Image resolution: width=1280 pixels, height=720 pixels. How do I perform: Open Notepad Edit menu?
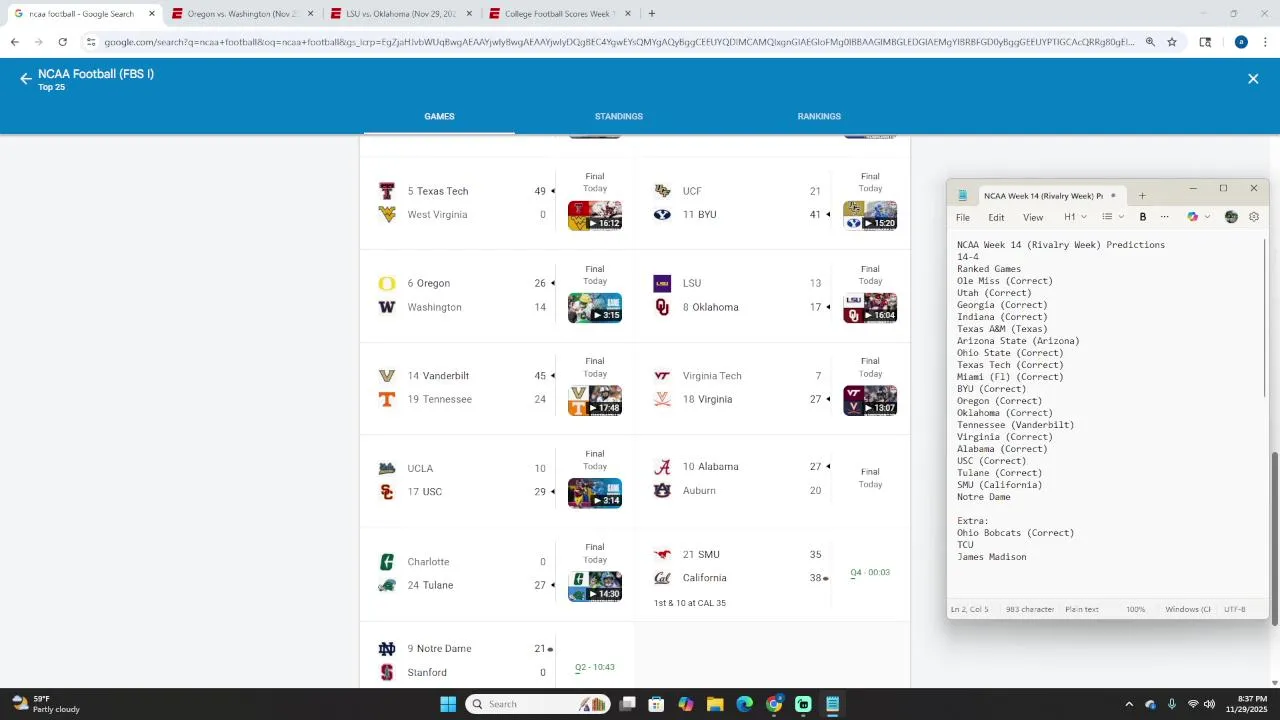996,217
